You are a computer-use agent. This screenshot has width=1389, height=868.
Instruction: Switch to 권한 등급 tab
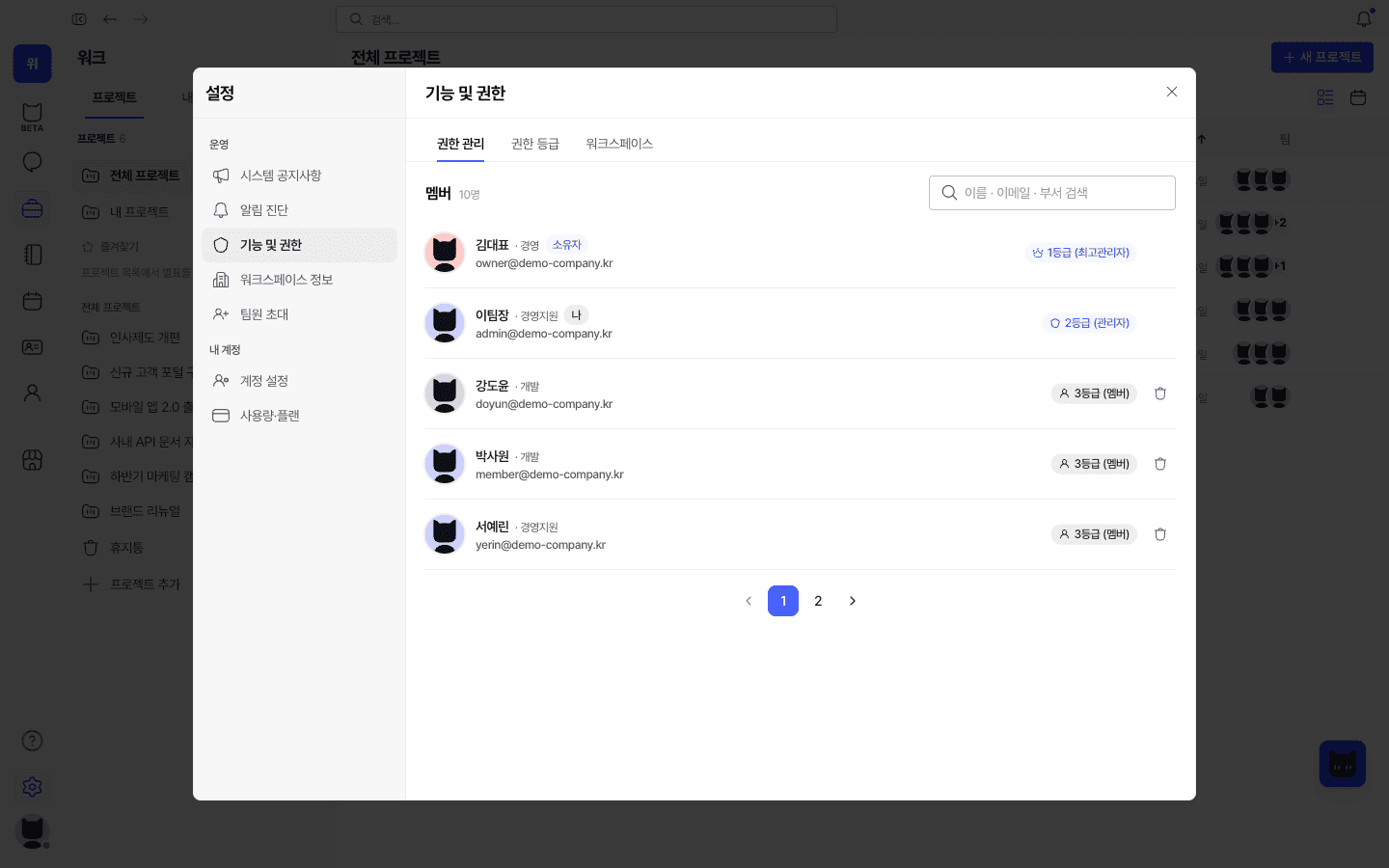(x=535, y=144)
